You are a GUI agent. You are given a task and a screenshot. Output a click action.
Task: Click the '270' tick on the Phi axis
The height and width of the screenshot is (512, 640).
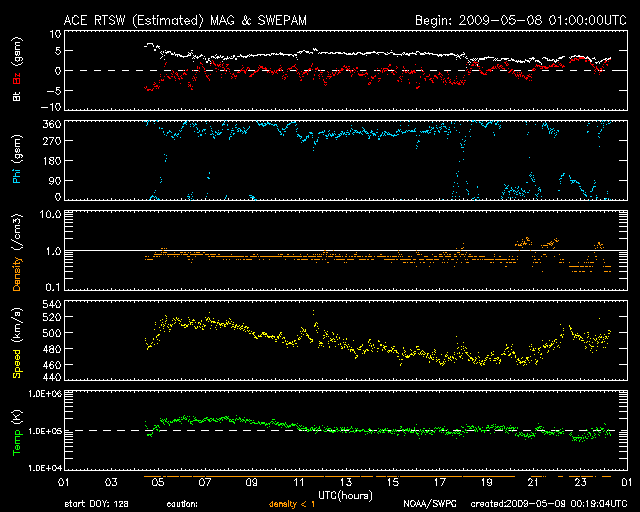pos(52,141)
